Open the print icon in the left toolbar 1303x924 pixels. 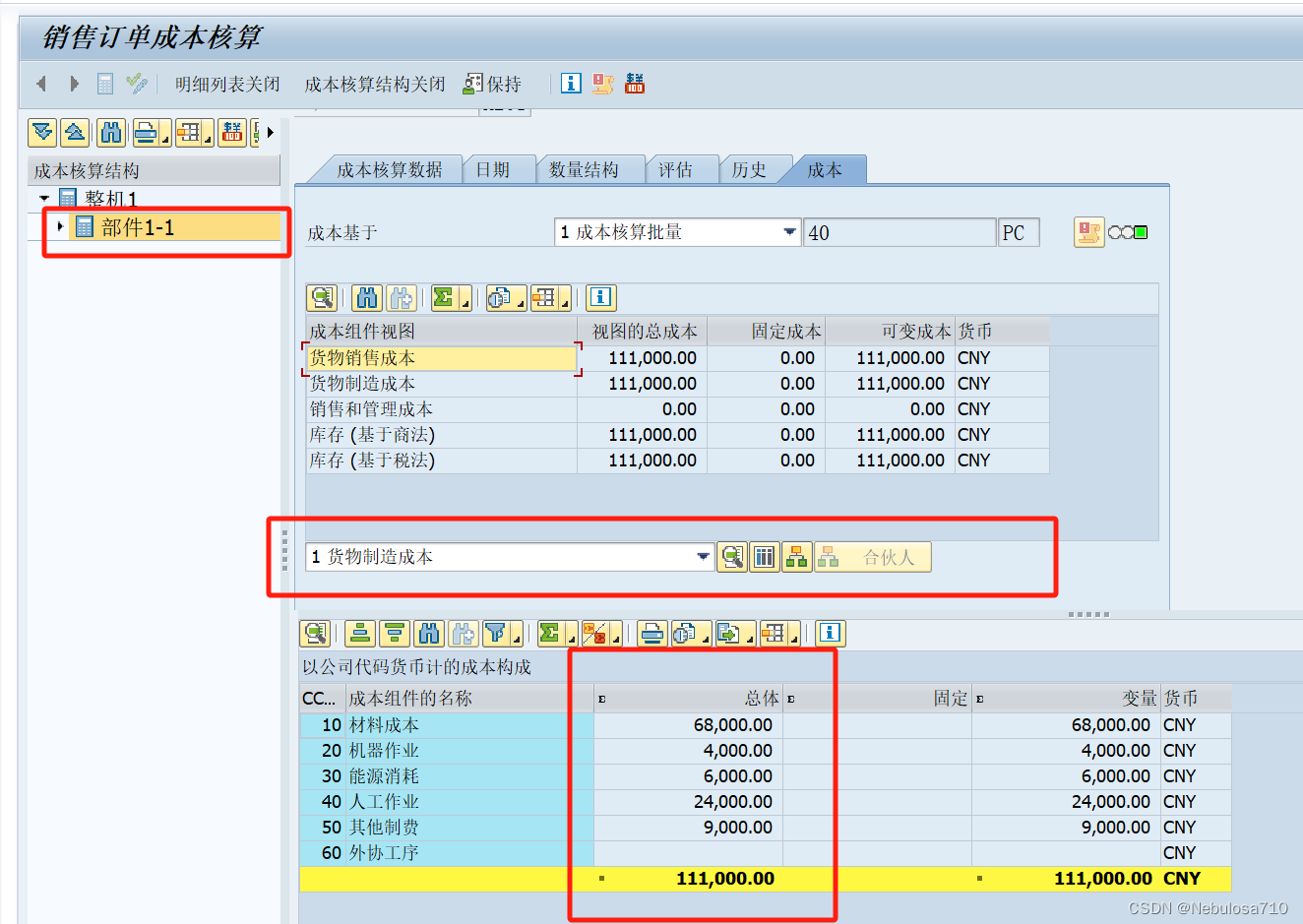pyautogui.click(x=147, y=132)
